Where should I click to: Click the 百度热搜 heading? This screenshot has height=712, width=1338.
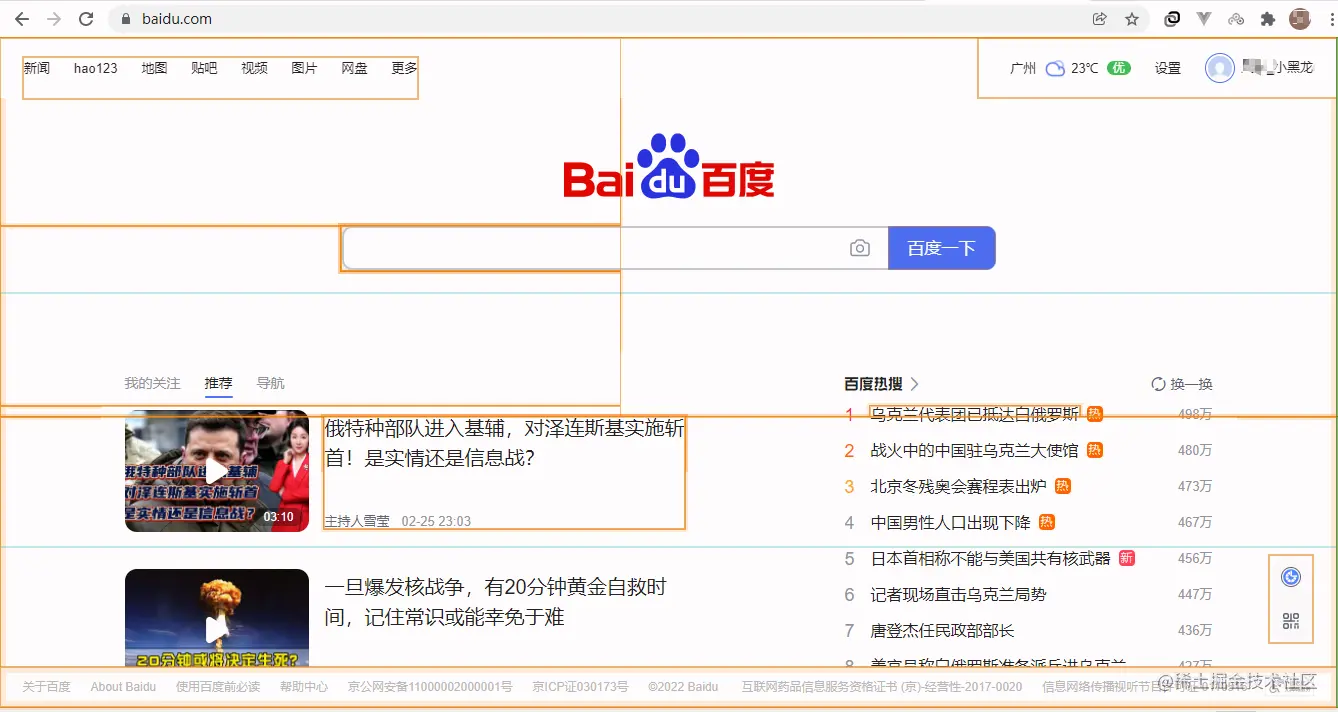874,384
